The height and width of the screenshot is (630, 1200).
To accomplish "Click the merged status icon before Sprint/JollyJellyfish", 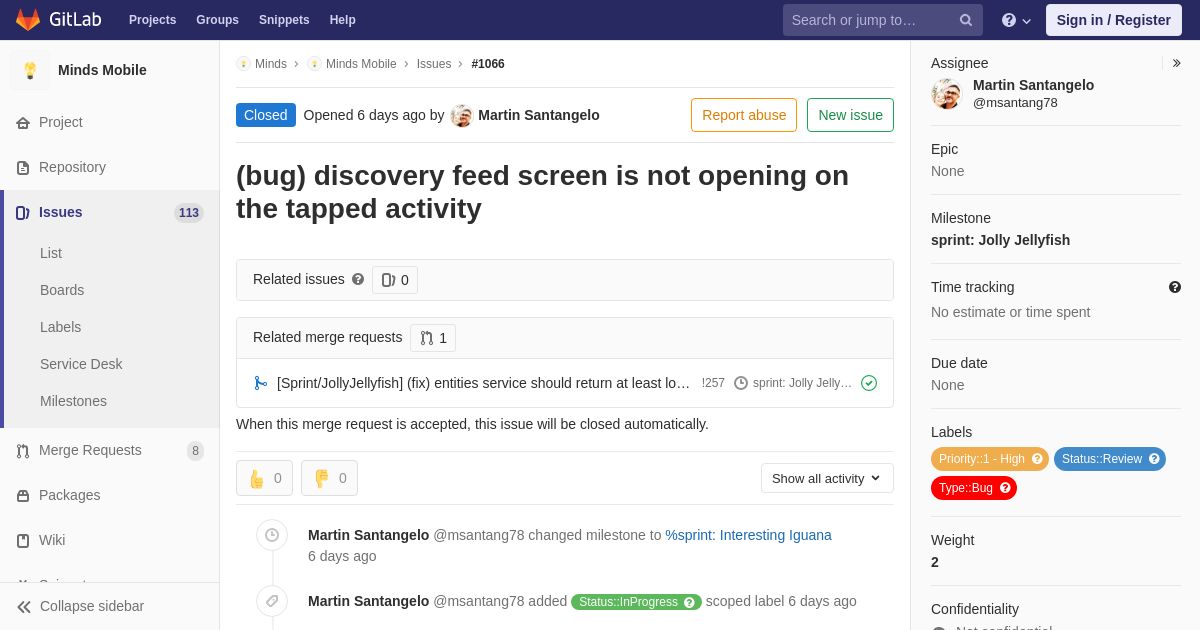I will tap(261, 383).
